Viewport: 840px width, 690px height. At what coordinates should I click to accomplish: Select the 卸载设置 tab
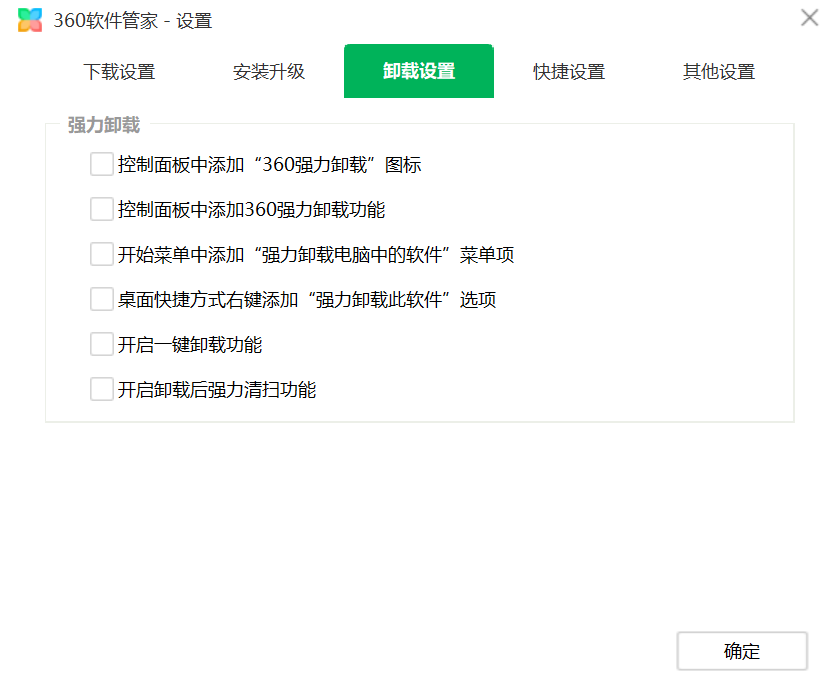pos(419,71)
